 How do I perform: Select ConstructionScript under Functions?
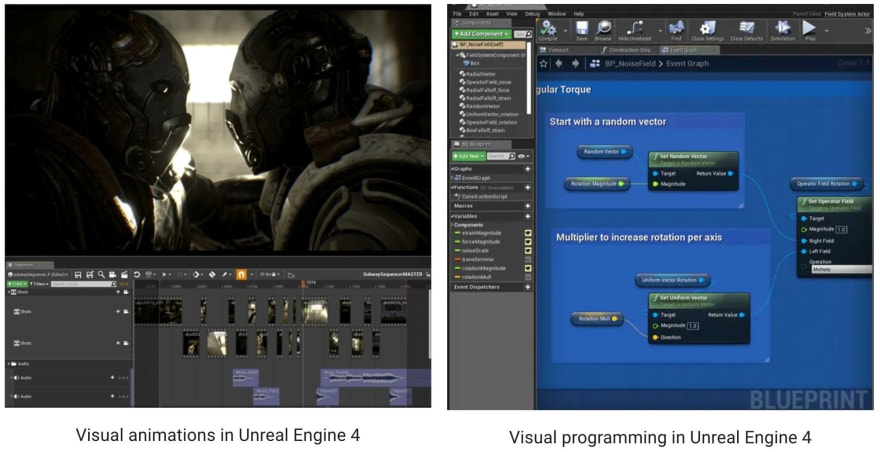point(482,197)
